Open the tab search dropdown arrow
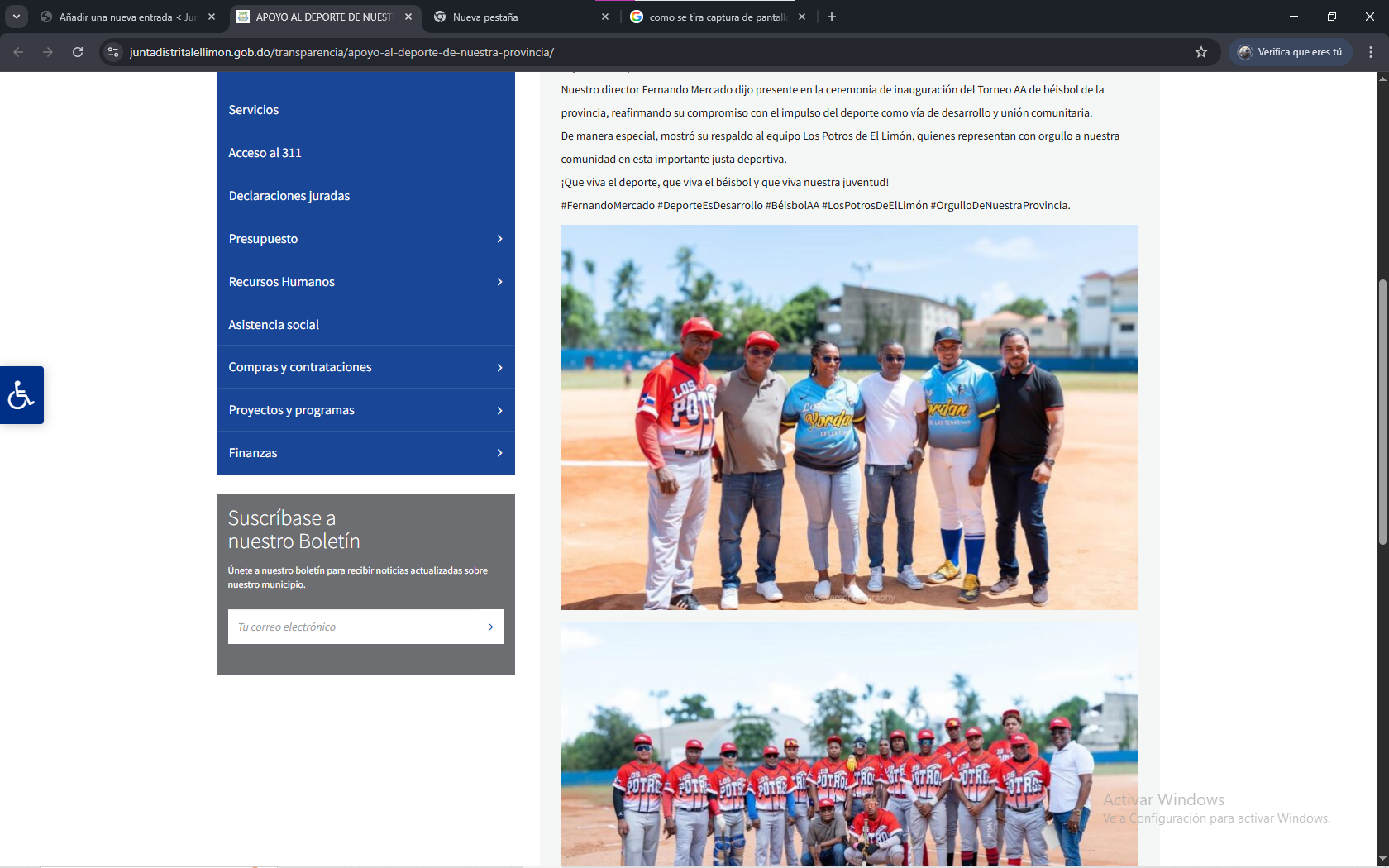Viewport: 1389px width, 868px height. click(16, 17)
